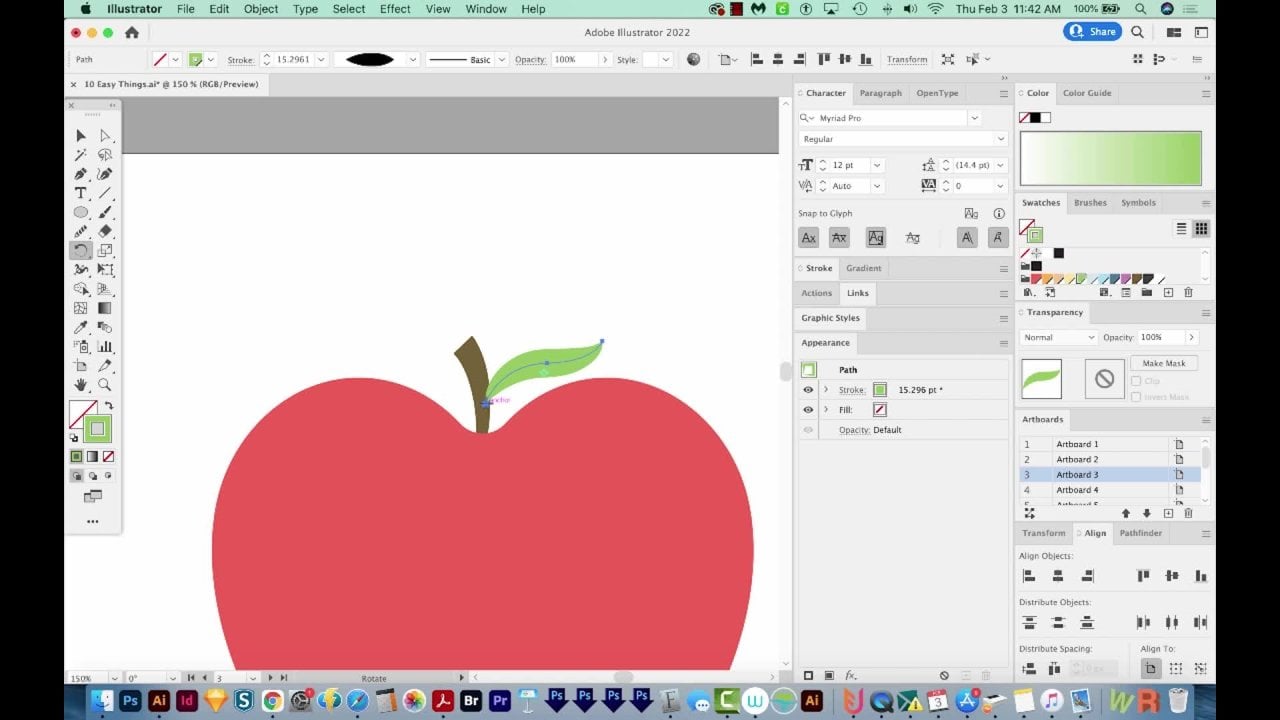Open the Effect menu

395,9
